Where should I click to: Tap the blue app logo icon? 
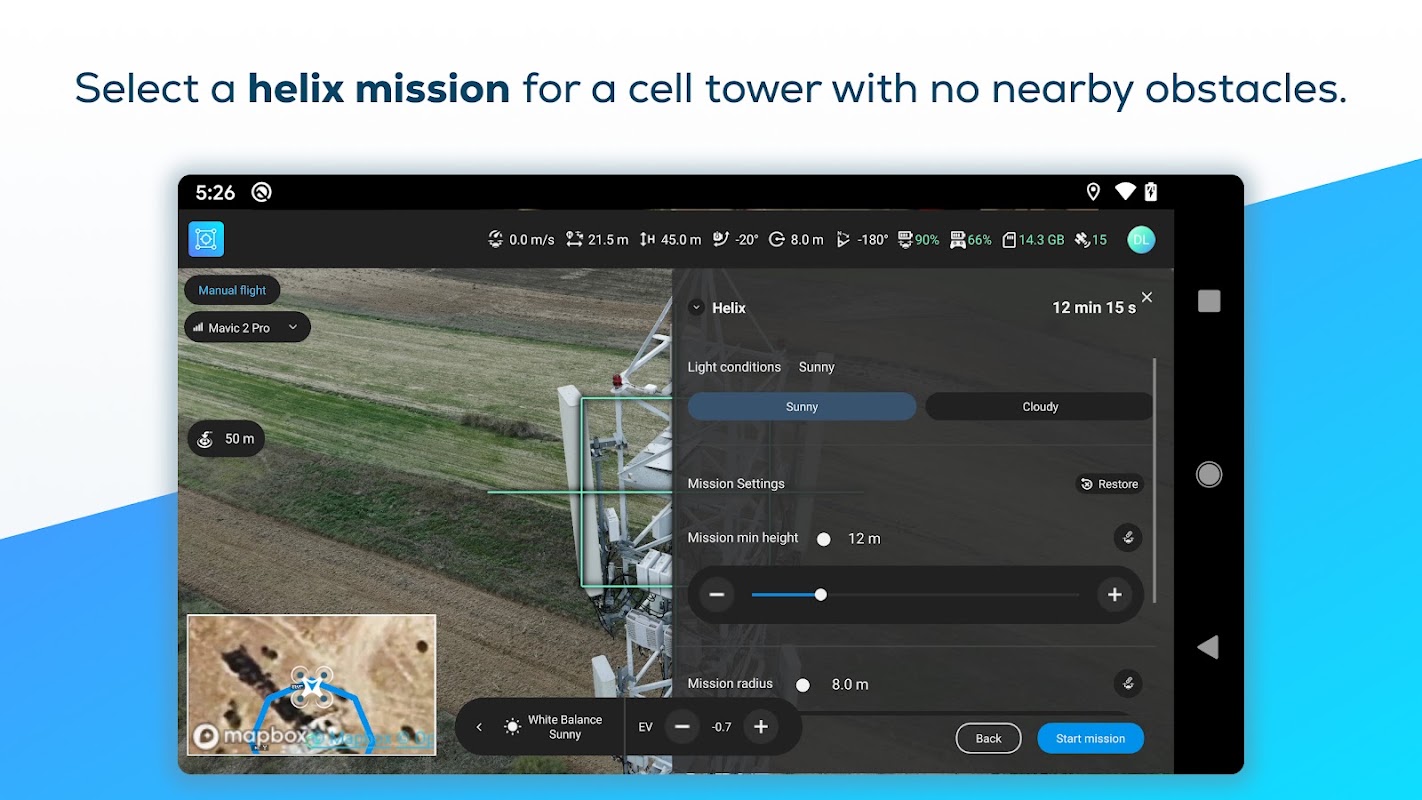coord(206,239)
